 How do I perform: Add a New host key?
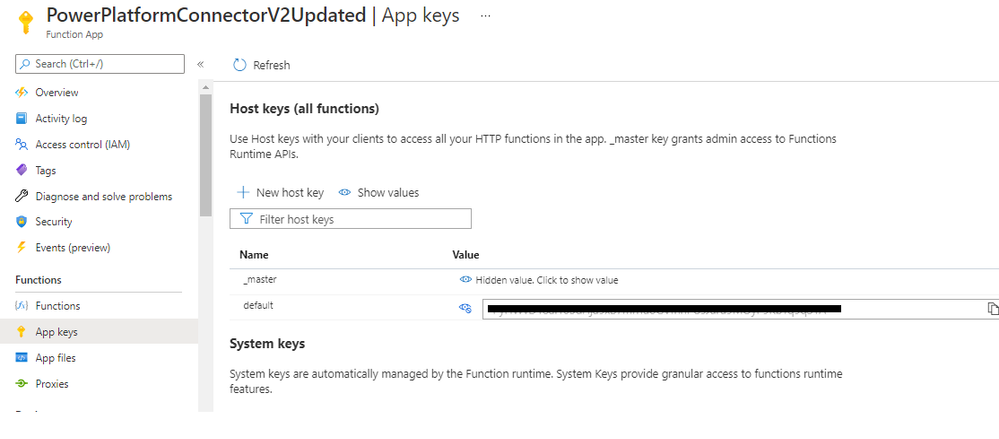point(280,192)
